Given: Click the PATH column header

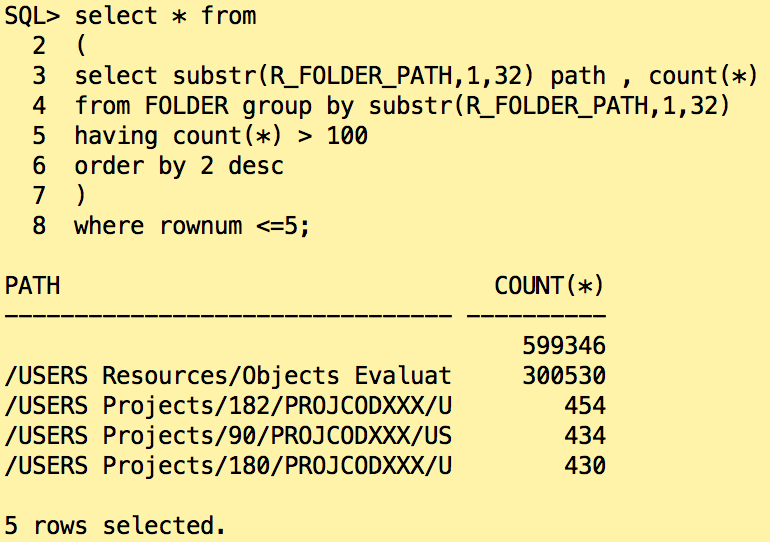Looking at the screenshot, I should tap(32, 286).
